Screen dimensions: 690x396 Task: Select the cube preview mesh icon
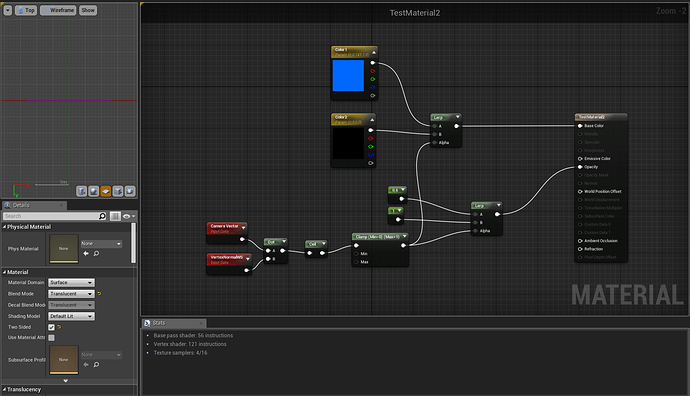click(x=118, y=191)
